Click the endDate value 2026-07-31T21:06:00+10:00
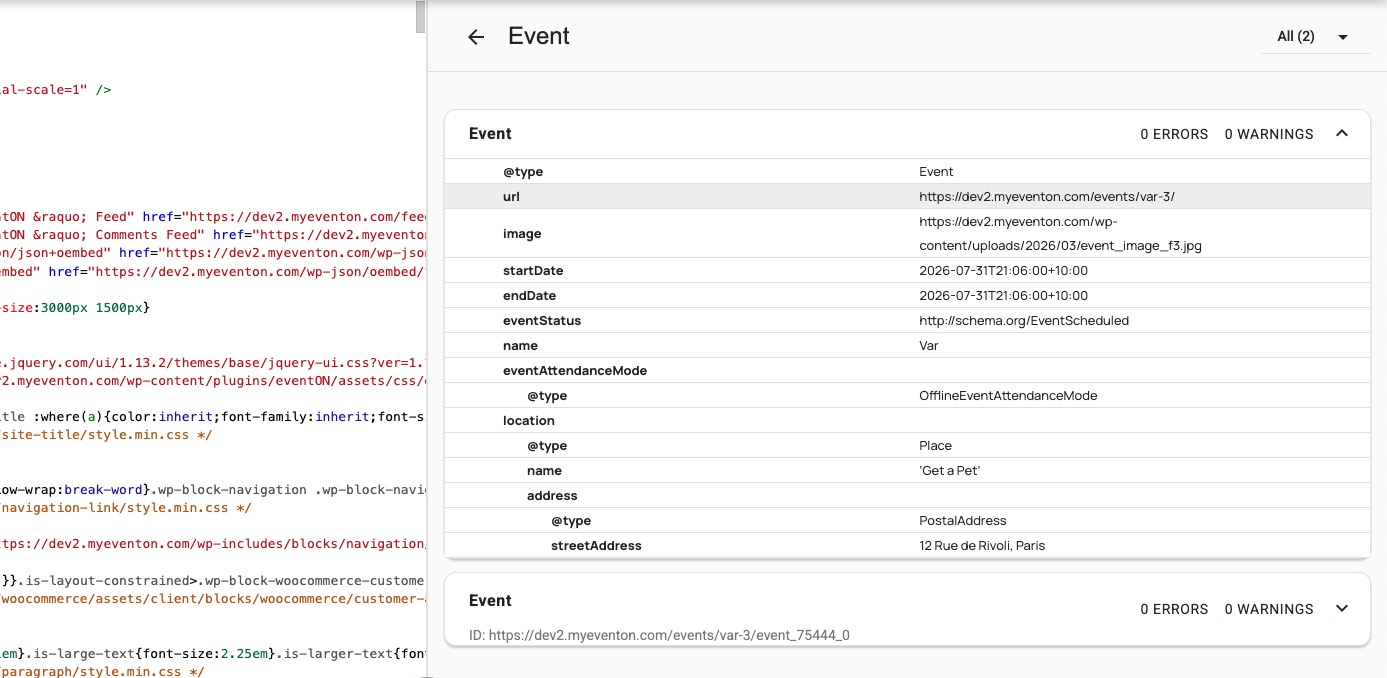The width and height of the screenshot is (1387, 678). [x=1004, y=296]
